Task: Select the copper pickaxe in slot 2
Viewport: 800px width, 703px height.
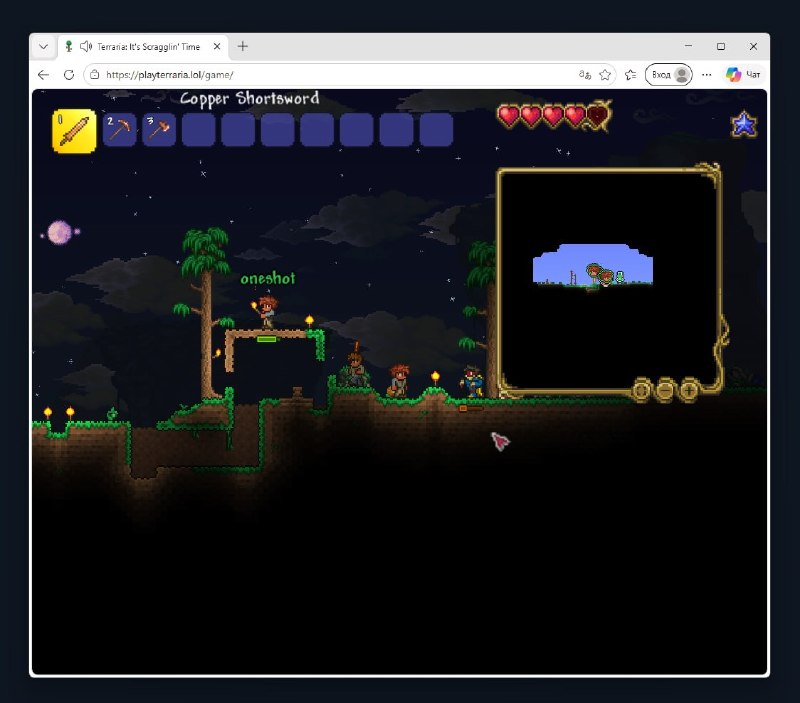Action: point(119,130)
